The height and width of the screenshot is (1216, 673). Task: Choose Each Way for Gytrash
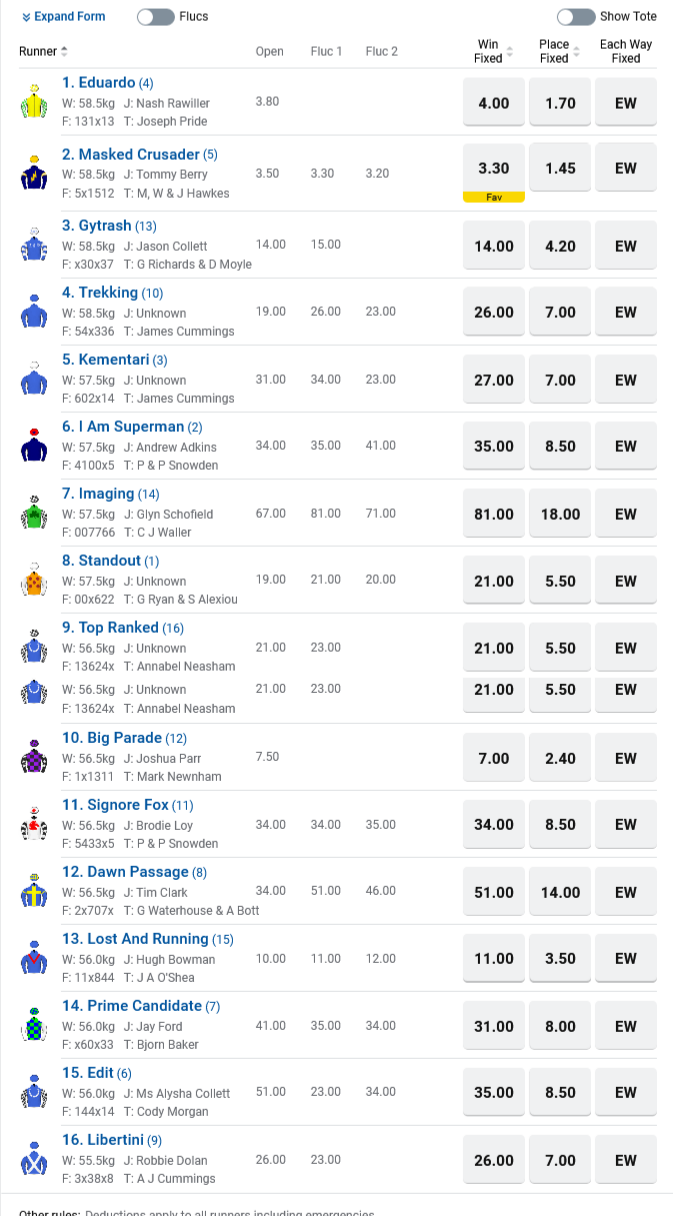point(626,246)
